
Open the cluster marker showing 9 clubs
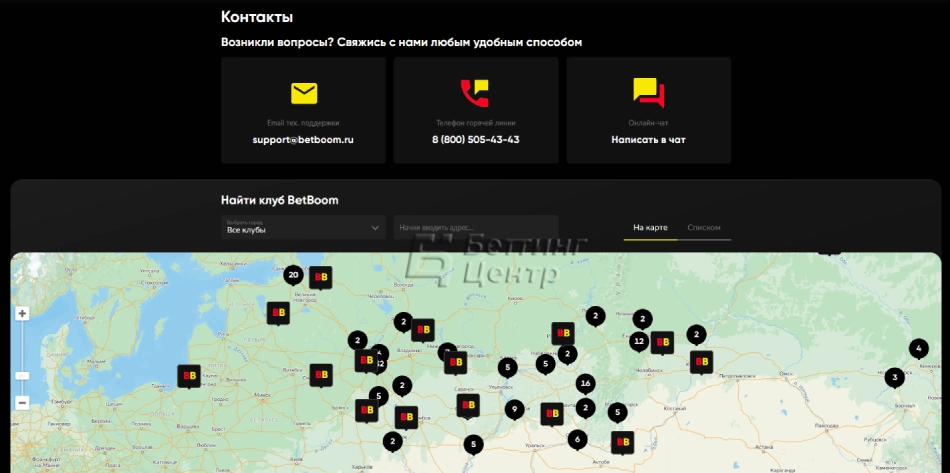point(514,410)
